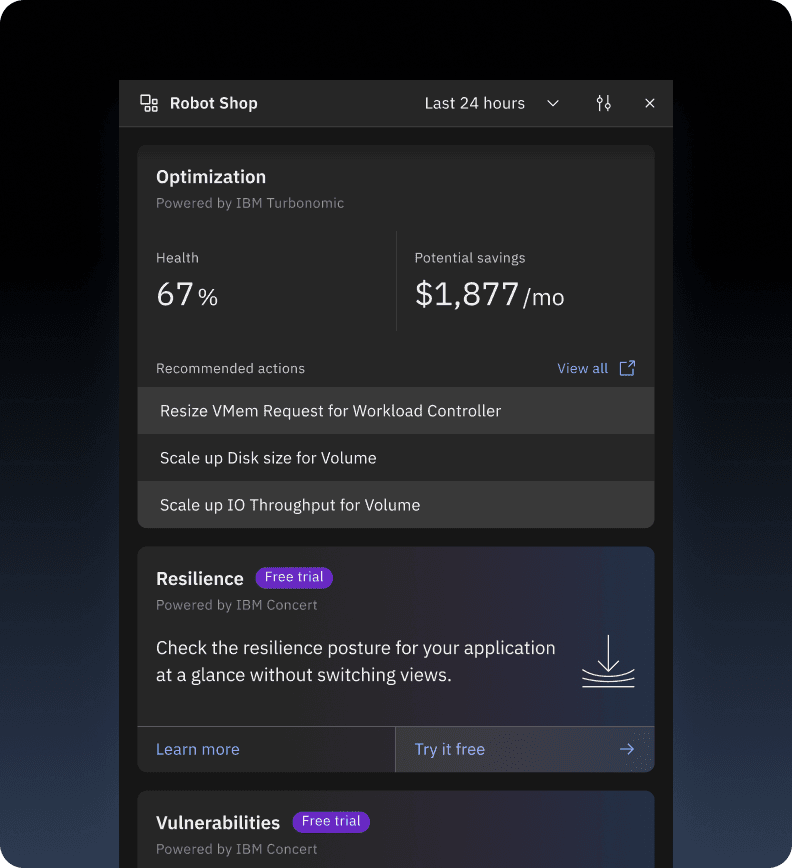The width and height of the screenshot is (792, 868).
Task: Click the Health 67% metric
Action: [x=187, y=295]
